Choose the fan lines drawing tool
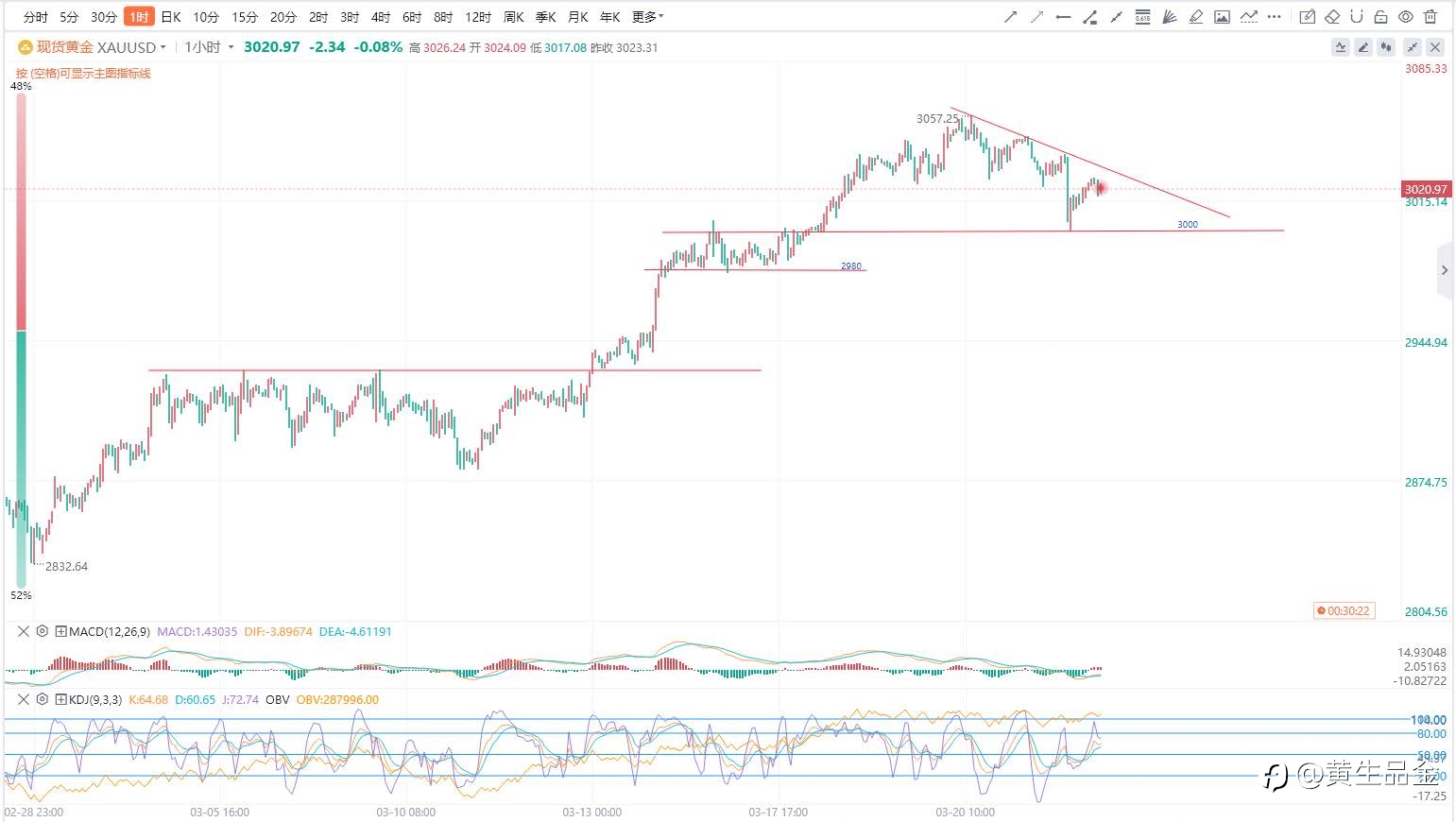This screenshot has width=1456, height=822. (x=1169, y=17)
